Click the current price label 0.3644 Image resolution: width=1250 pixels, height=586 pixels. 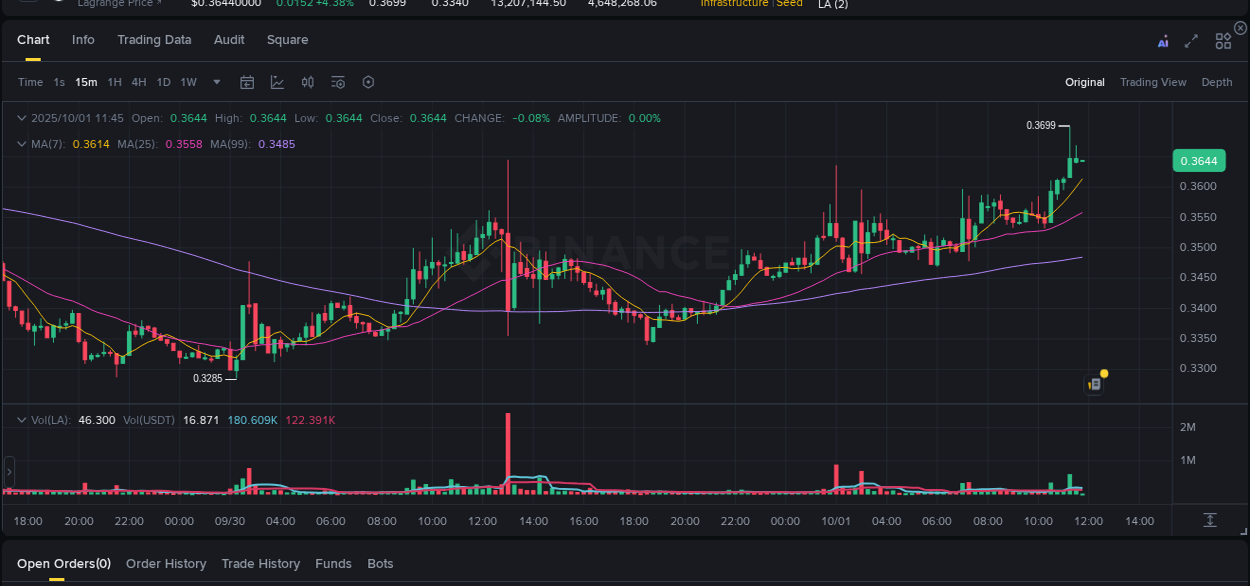click(x=1197, y=160)
